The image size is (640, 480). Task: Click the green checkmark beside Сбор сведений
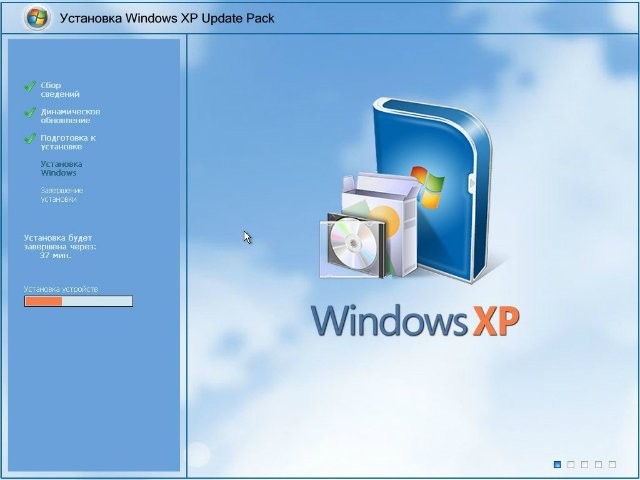30,86
